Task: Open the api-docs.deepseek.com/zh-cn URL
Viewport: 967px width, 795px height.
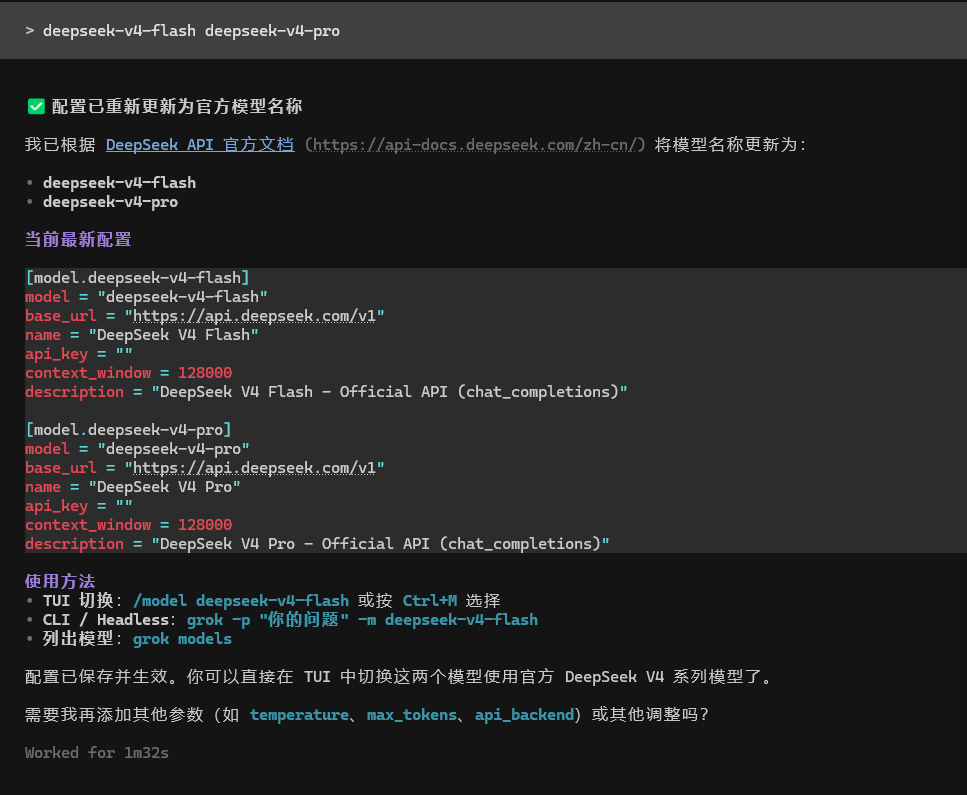Action: pyautogui.click(x=475, y=145)
